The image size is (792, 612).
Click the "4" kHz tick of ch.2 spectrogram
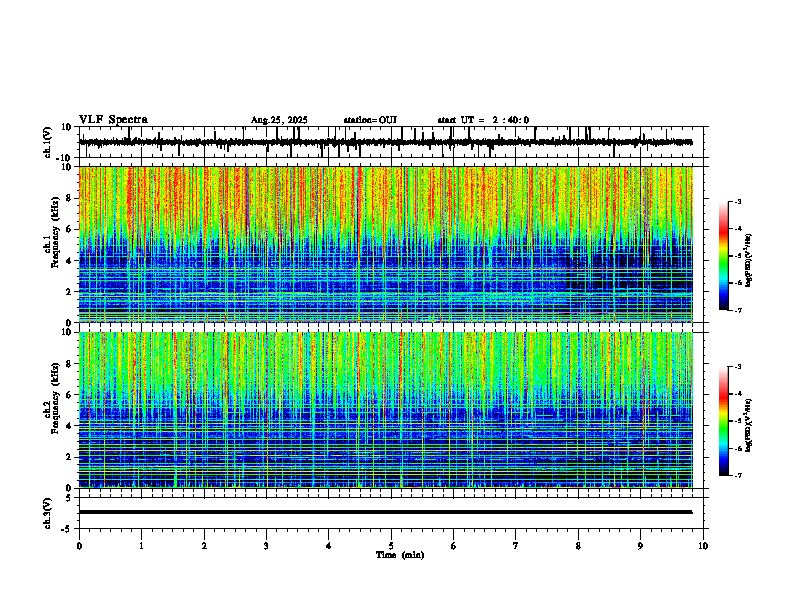(70, 426)
